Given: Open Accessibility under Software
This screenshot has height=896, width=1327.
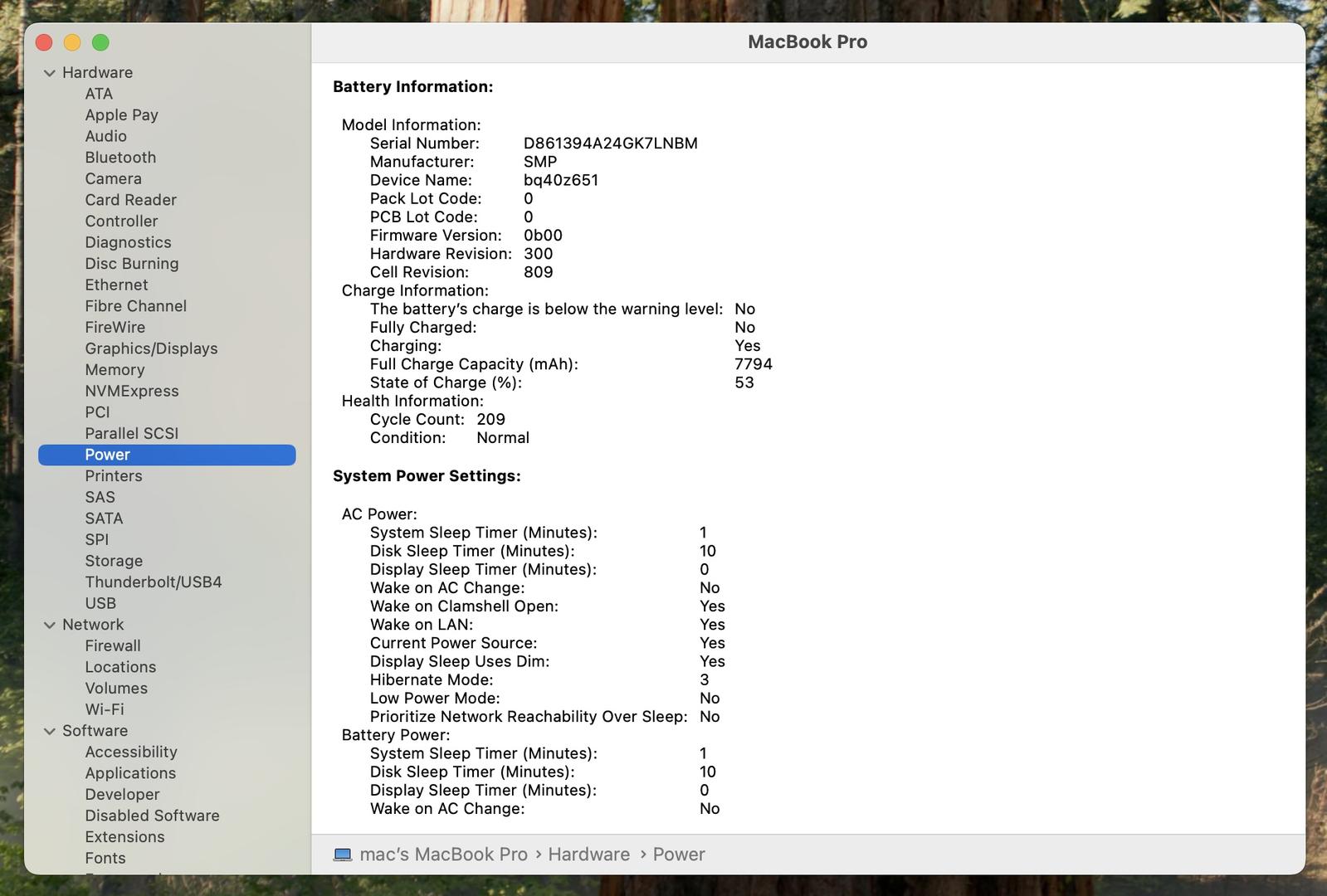Looking at the screenshot, I should (131, 752).
